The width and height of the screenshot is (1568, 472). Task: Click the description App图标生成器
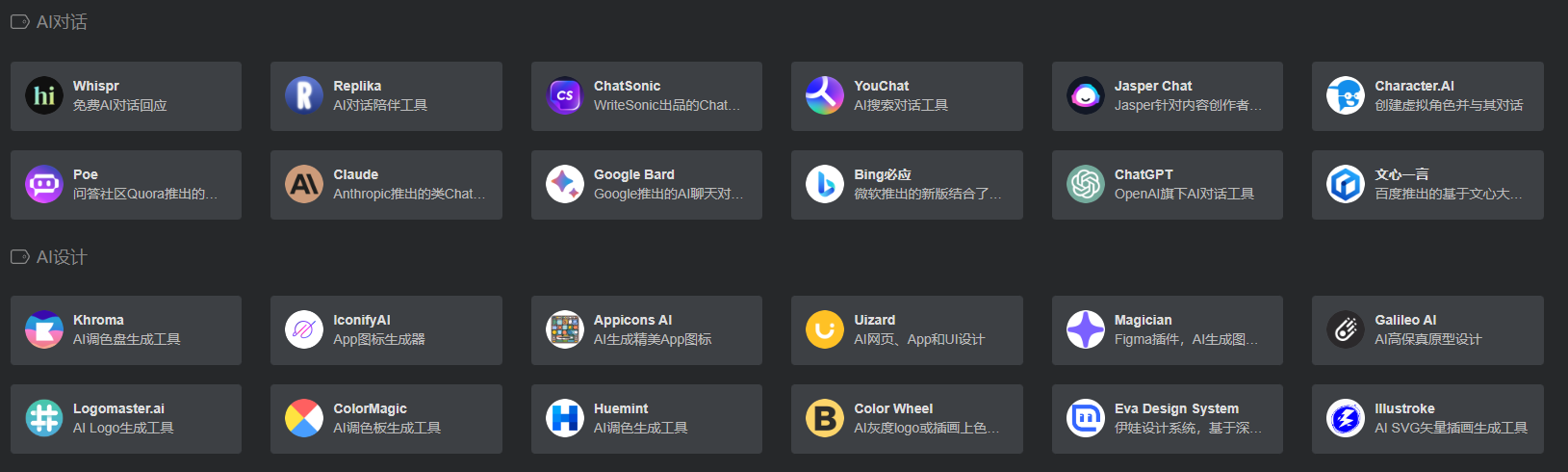point(379,339)
